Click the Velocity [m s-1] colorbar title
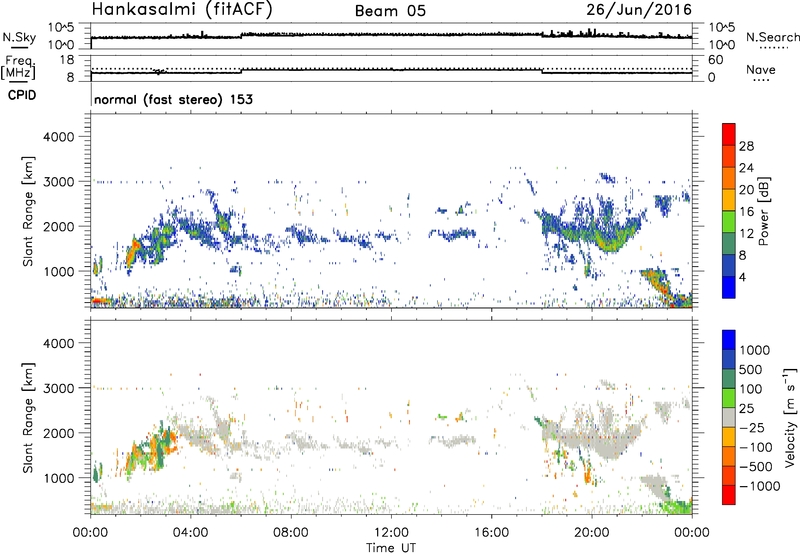Image resolution: width=800 pixels, height=554 pixels. click(790, 417)
